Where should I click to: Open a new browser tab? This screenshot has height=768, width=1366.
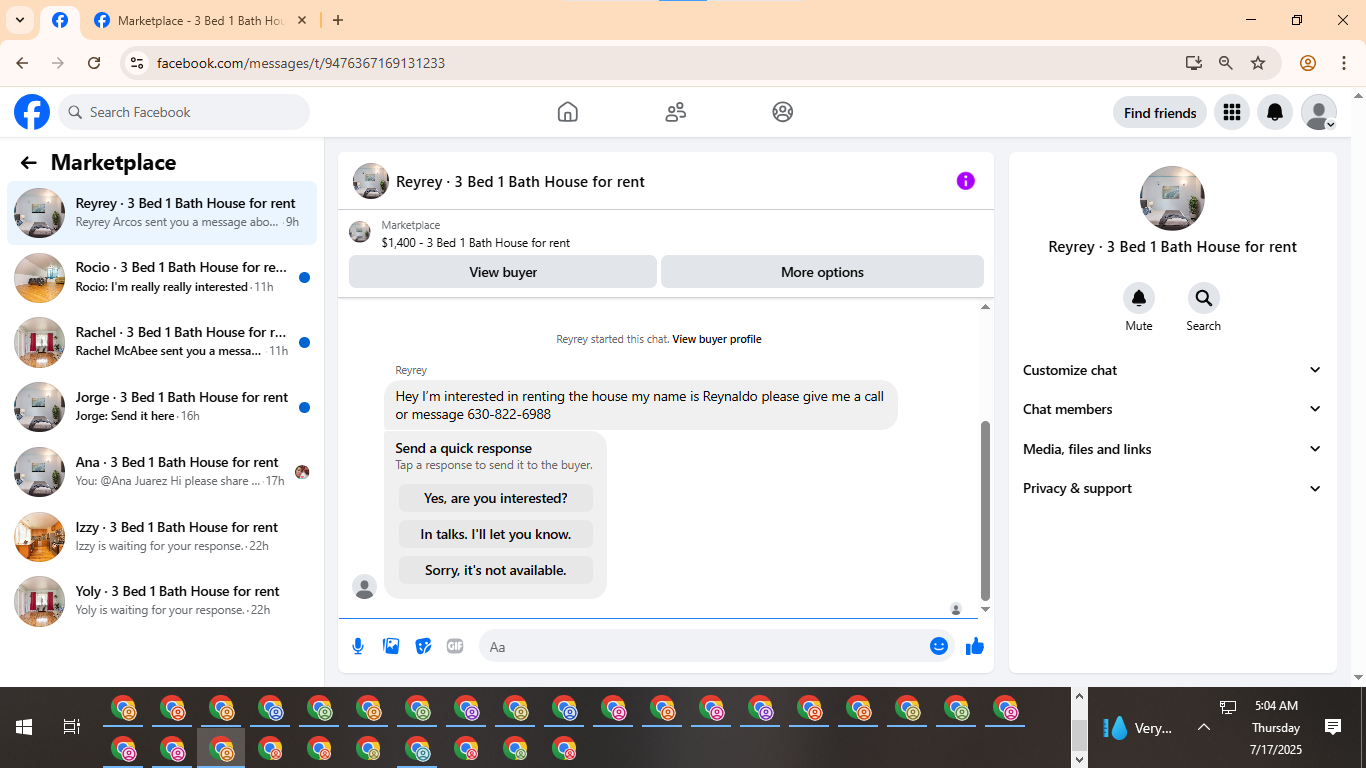point(338,20)
